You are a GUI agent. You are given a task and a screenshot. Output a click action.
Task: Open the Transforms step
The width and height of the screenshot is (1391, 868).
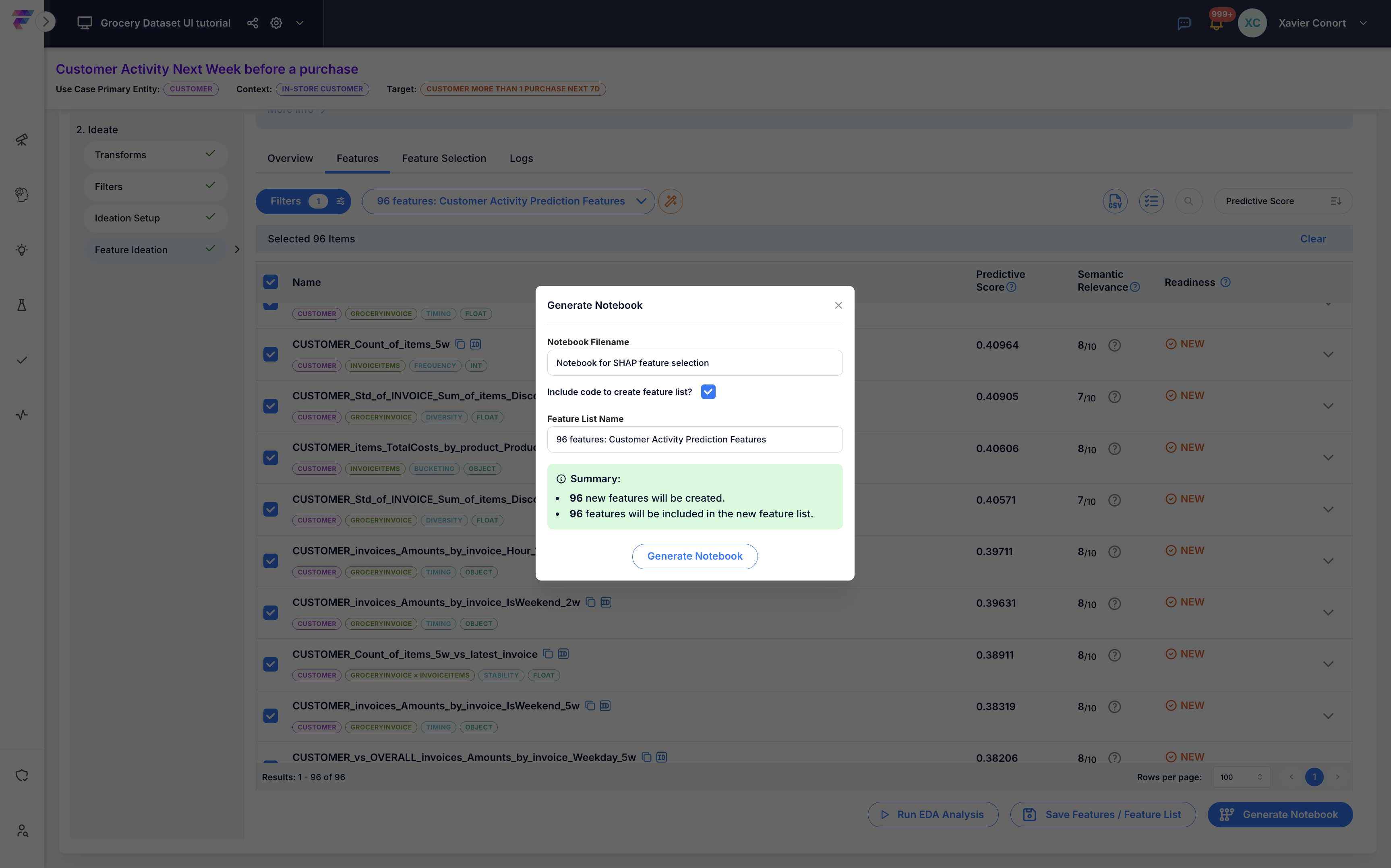pyautogui.click(x=155, y=155)
